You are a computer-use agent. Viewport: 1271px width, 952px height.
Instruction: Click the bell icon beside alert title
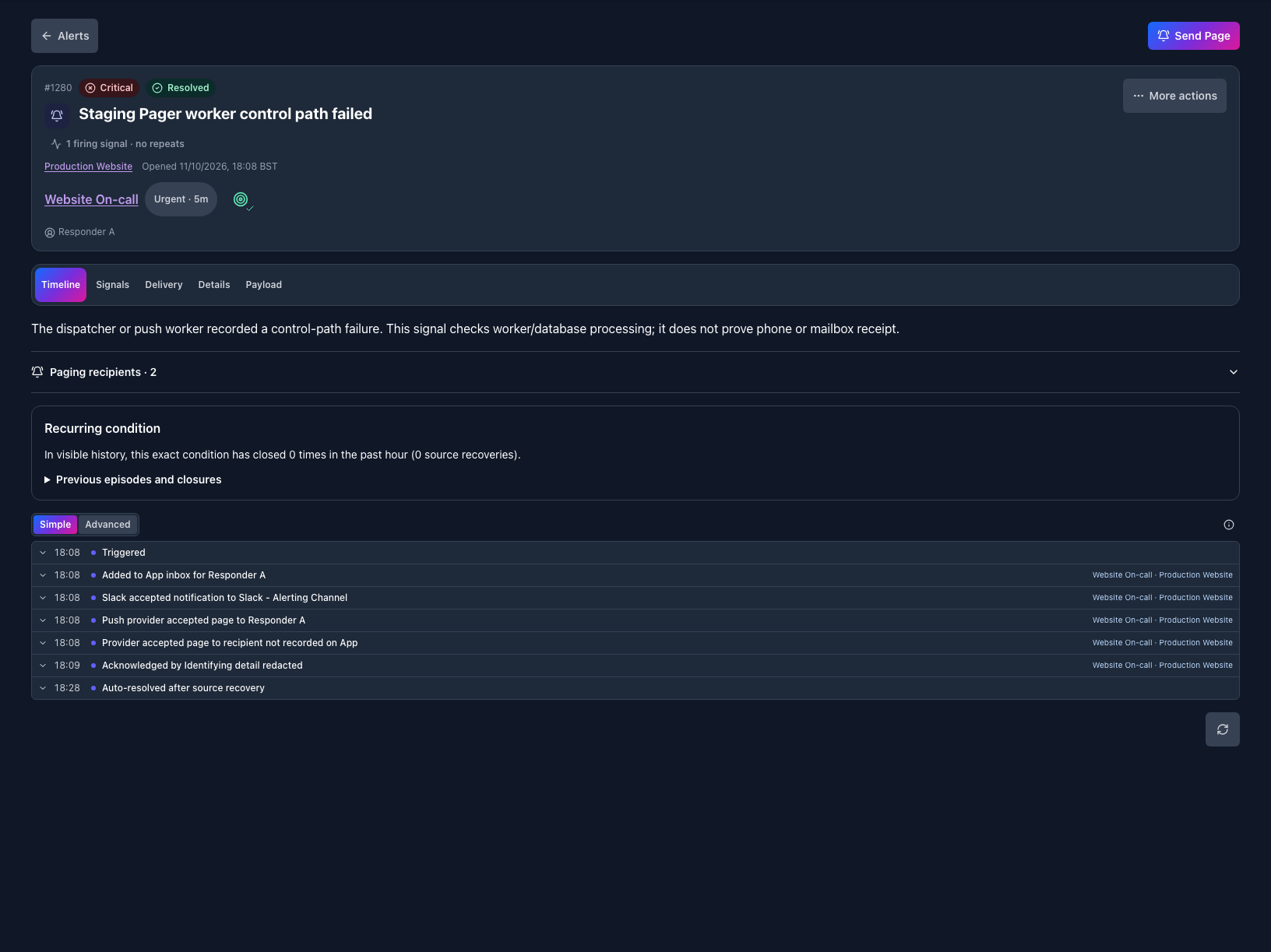57,115
